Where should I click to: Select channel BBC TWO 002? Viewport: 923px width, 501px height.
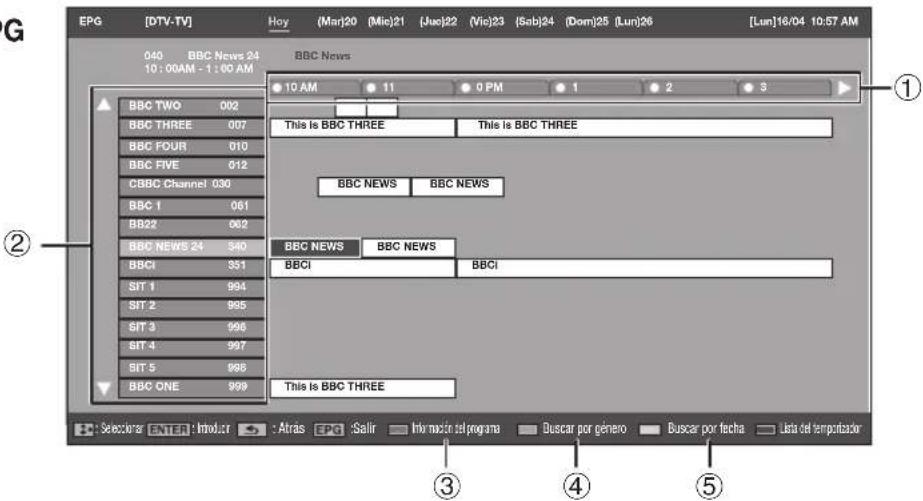(191, 107)
